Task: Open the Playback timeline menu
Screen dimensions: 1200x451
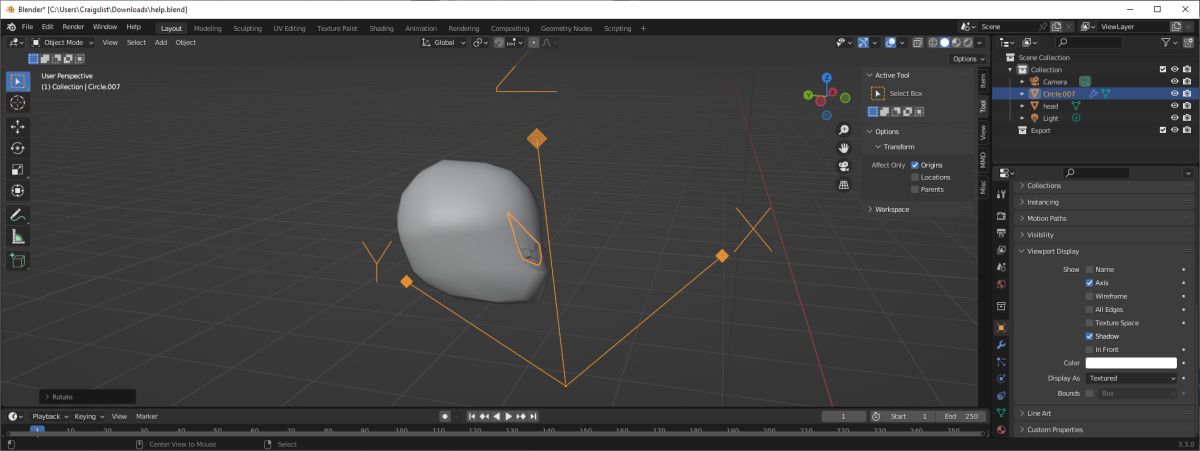Action: (50, 416)
